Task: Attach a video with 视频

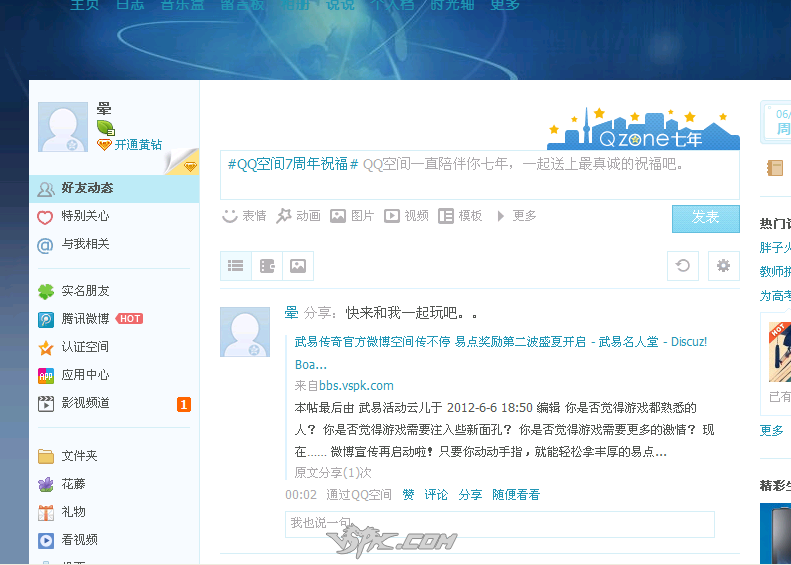Action: pyautogui.click(x=406, y=216)
